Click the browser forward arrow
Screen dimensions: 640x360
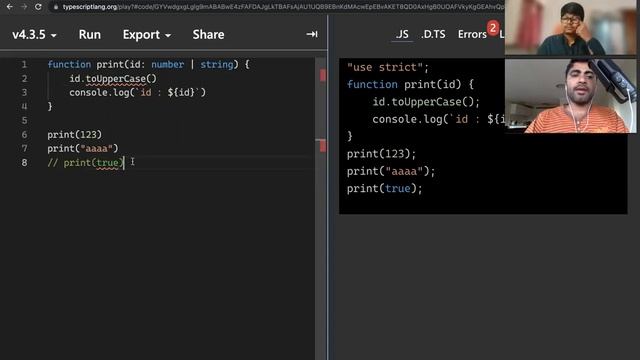[24, 7]
